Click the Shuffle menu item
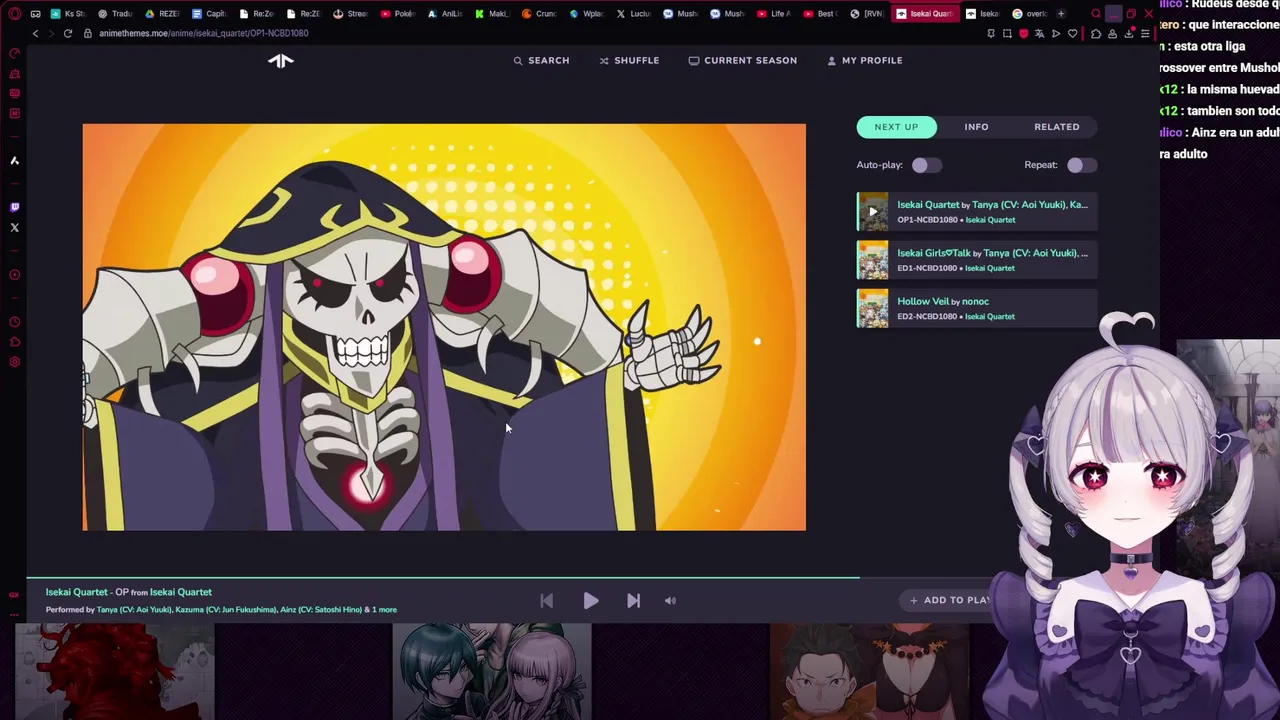The height and width of the screenshot is (720, 1280). (629, 60)
